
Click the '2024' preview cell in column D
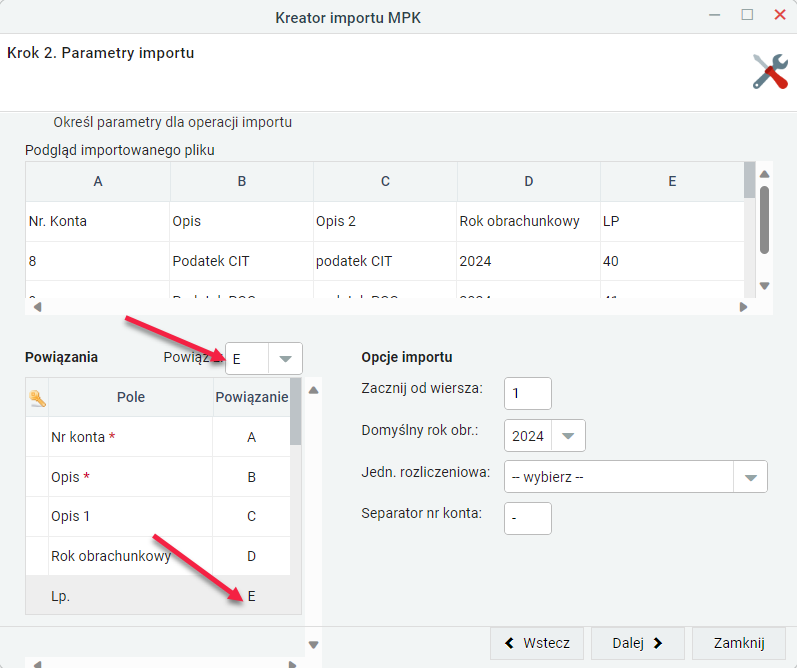coord(528,261)
